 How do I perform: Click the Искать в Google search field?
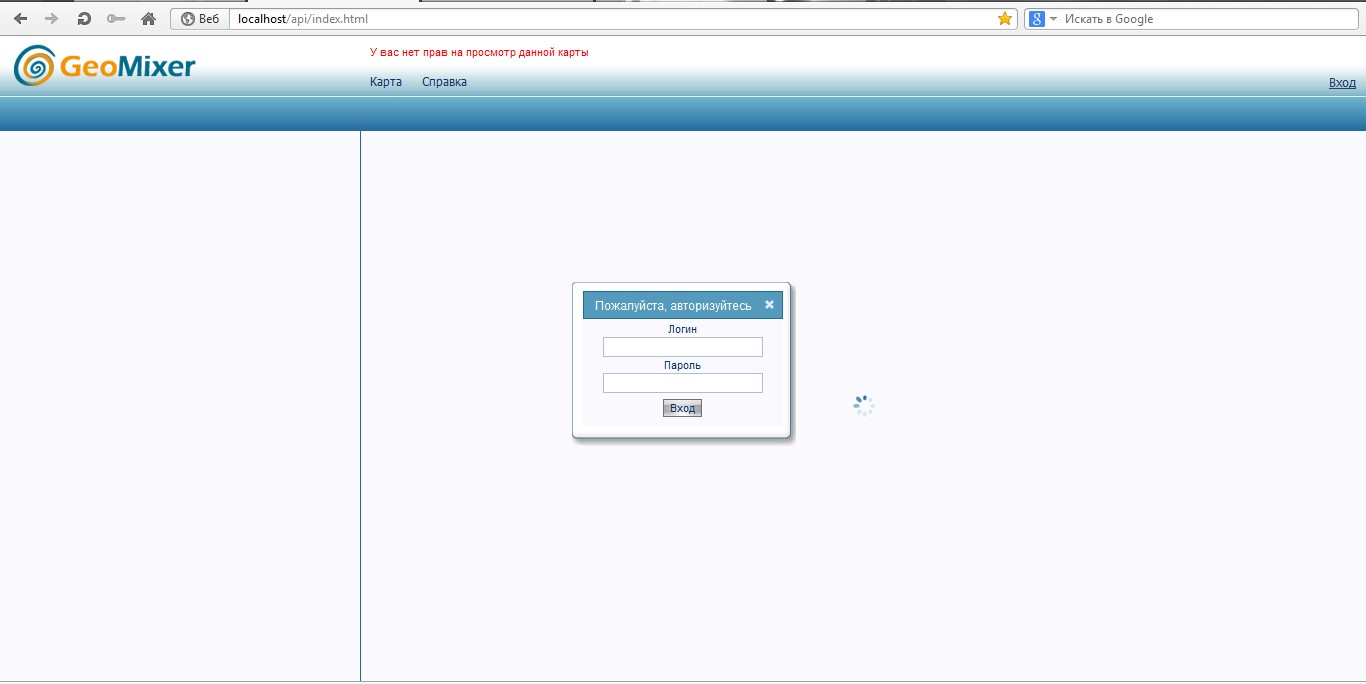(x=1210, y=19)
